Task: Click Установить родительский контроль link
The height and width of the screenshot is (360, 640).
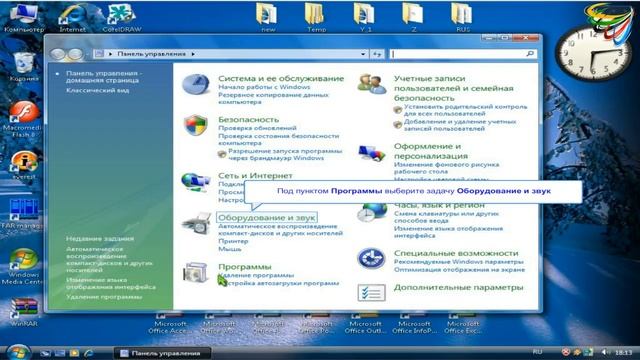Action: tap(465, 110)
